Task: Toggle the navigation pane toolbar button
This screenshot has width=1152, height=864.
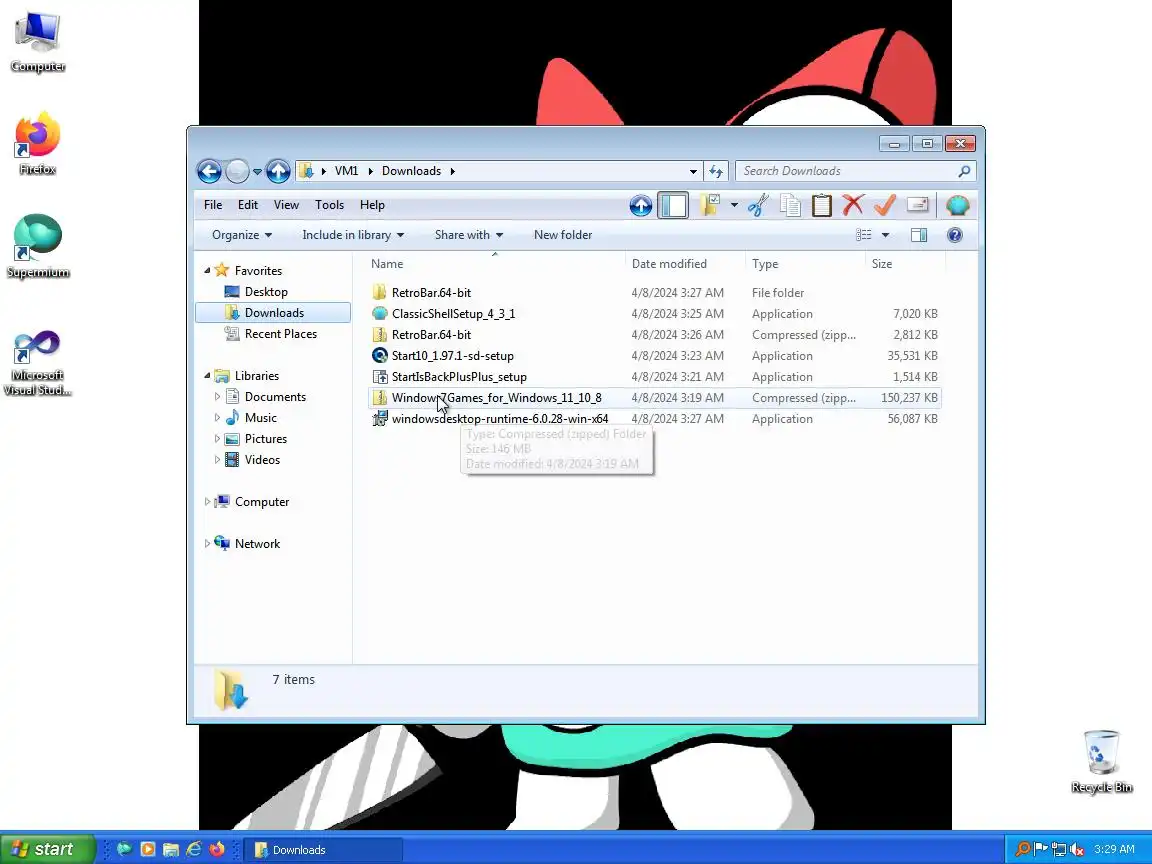Action: [x=673, y=206]
